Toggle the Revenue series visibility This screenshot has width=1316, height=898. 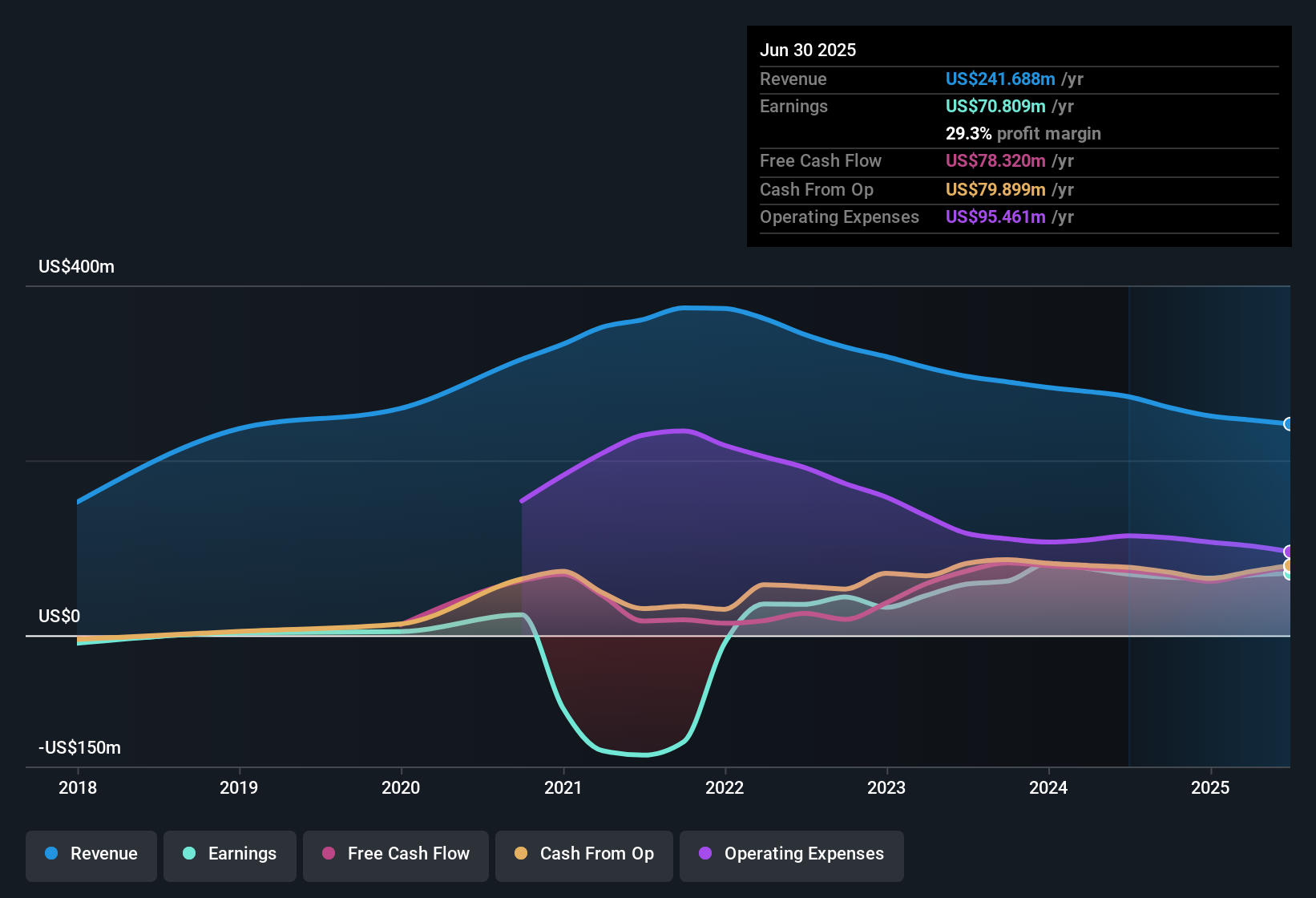point(91,854)
